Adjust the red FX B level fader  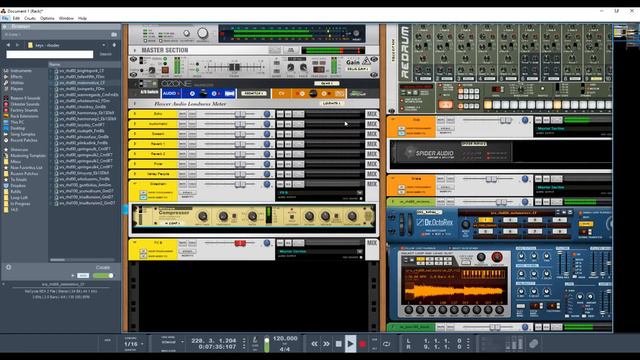(x=240, y=243)
